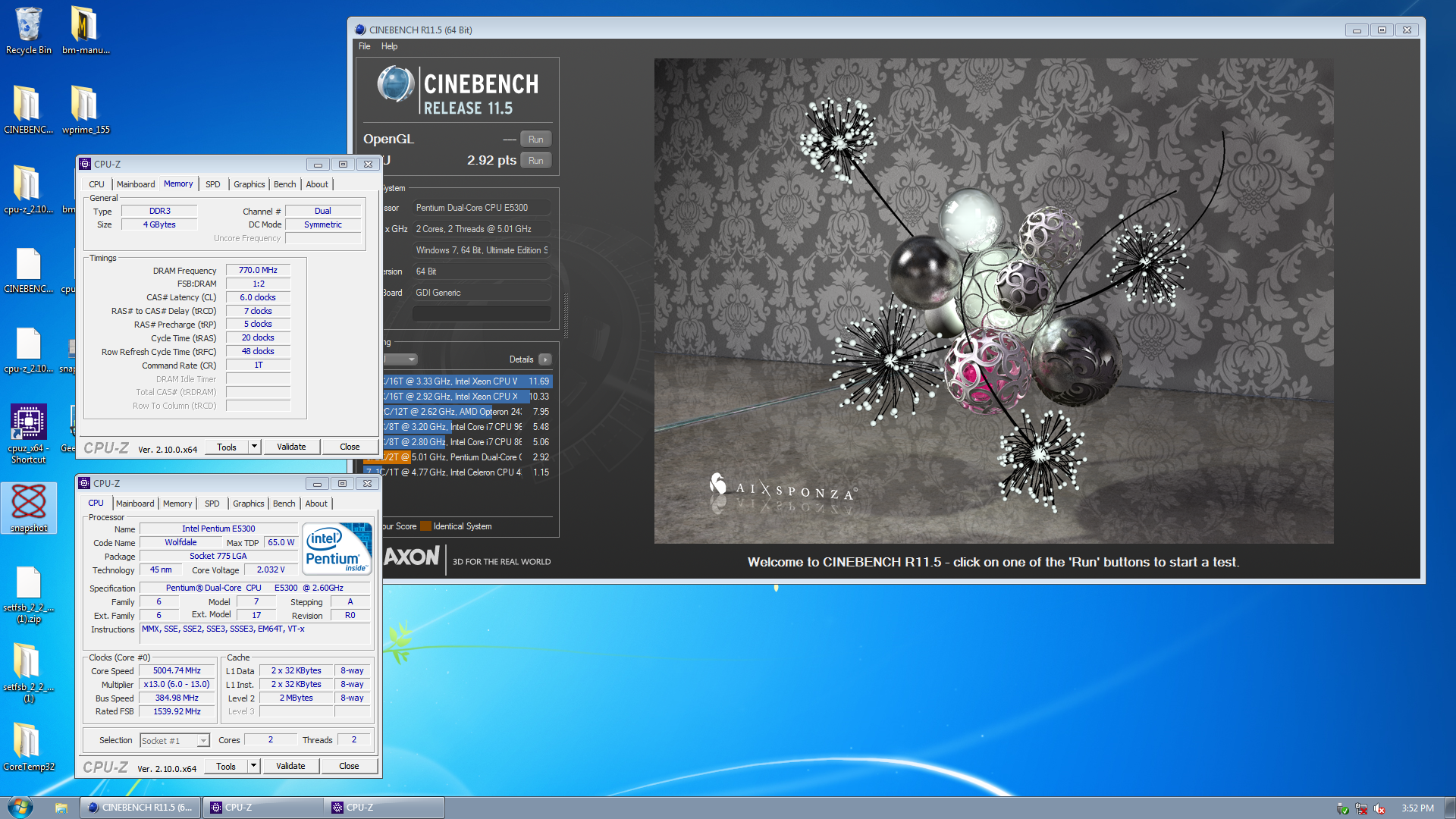Click the Memory CPU-Z window title bar icon
Screen dimensions: 1456x819
tap(86, 164)
